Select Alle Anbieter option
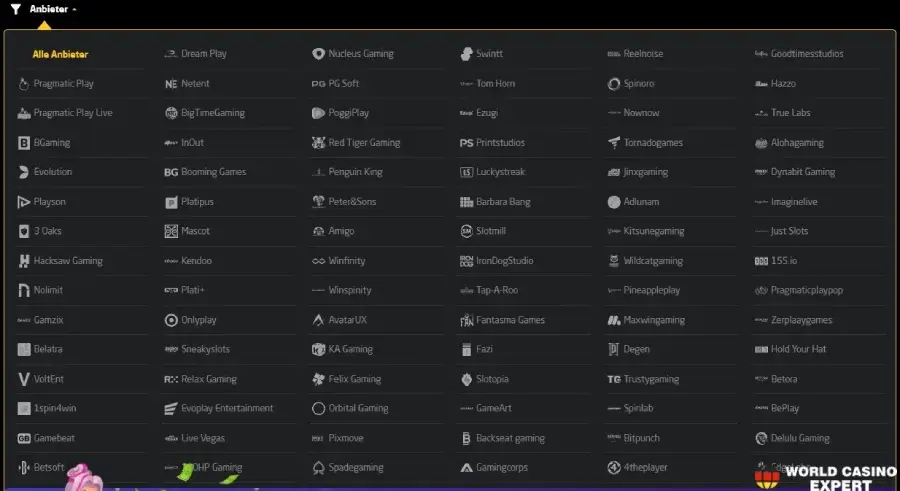The height and width of the screenshot is (491, 900). pyautogui.click(x=60, y=54)
